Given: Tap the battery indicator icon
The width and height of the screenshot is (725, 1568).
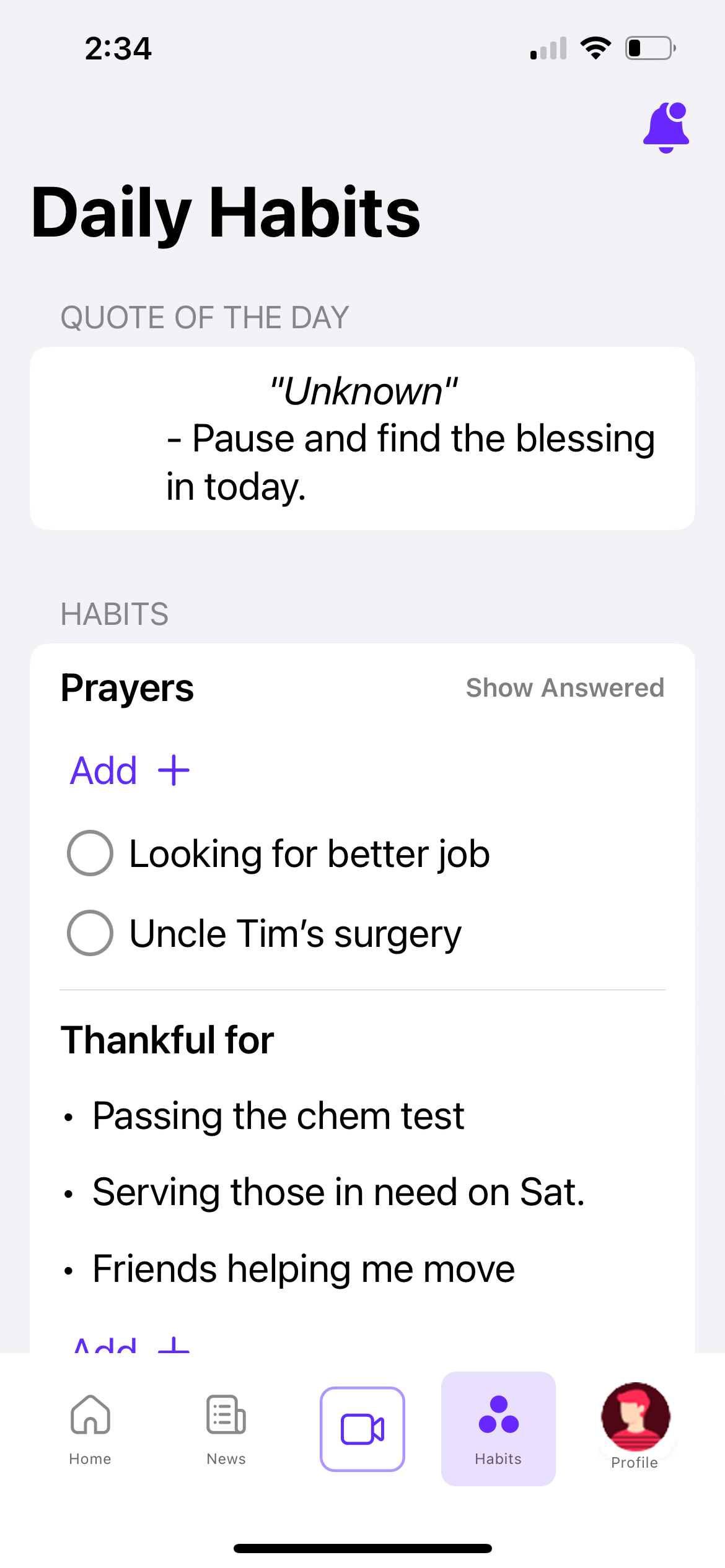Looking at the screenshot, I should point(649,48).
